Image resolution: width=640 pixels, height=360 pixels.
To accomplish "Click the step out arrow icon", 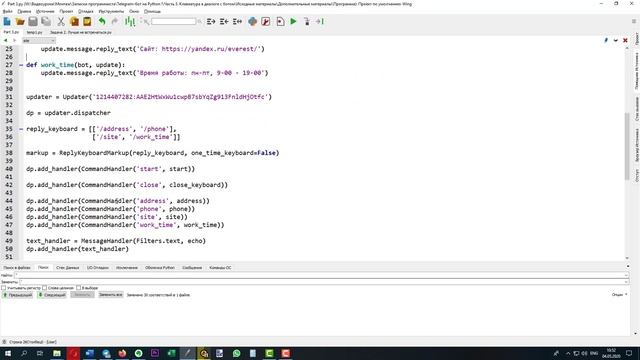I will 320,22.
